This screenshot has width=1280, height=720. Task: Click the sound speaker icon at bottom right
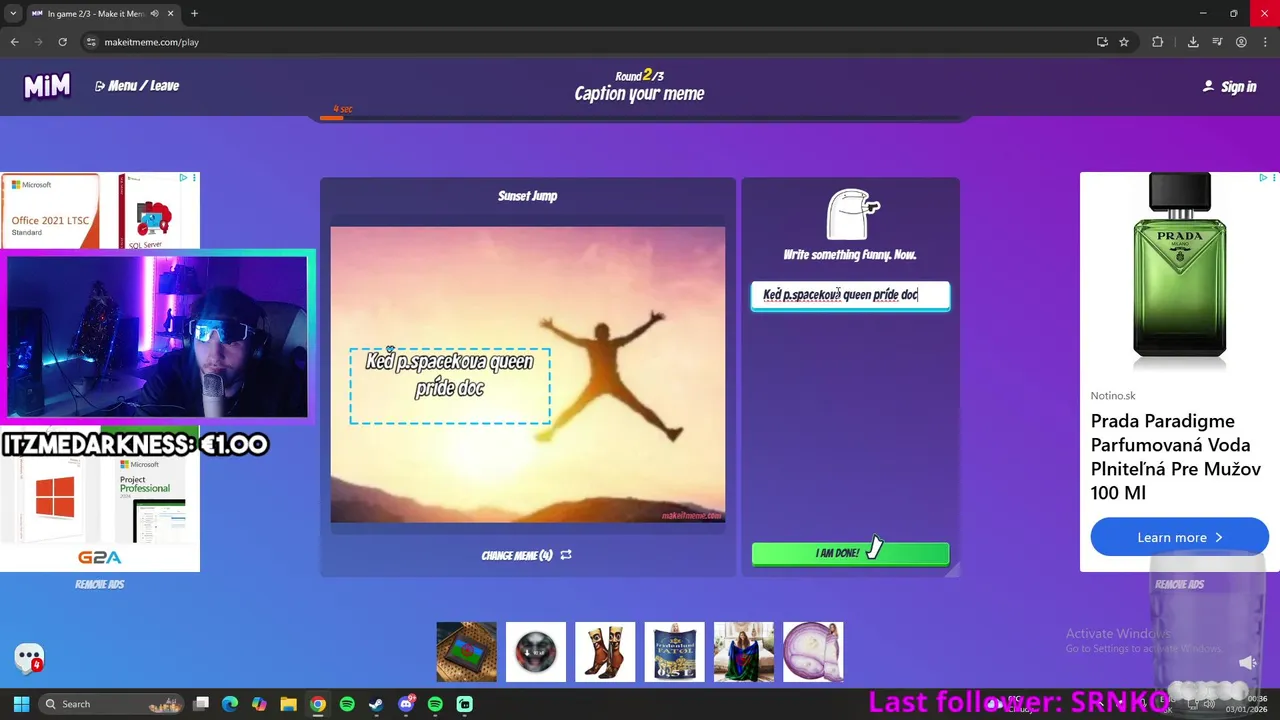coord(1247,662)
